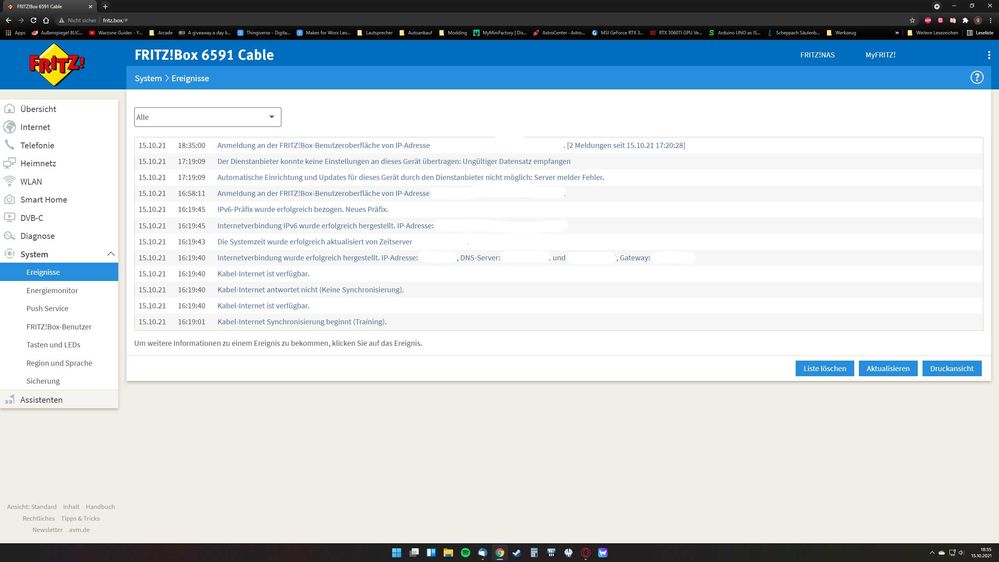Click the FRITZ! logo
The width and height of the screenshot is (999, 562).
pos(57,64)
